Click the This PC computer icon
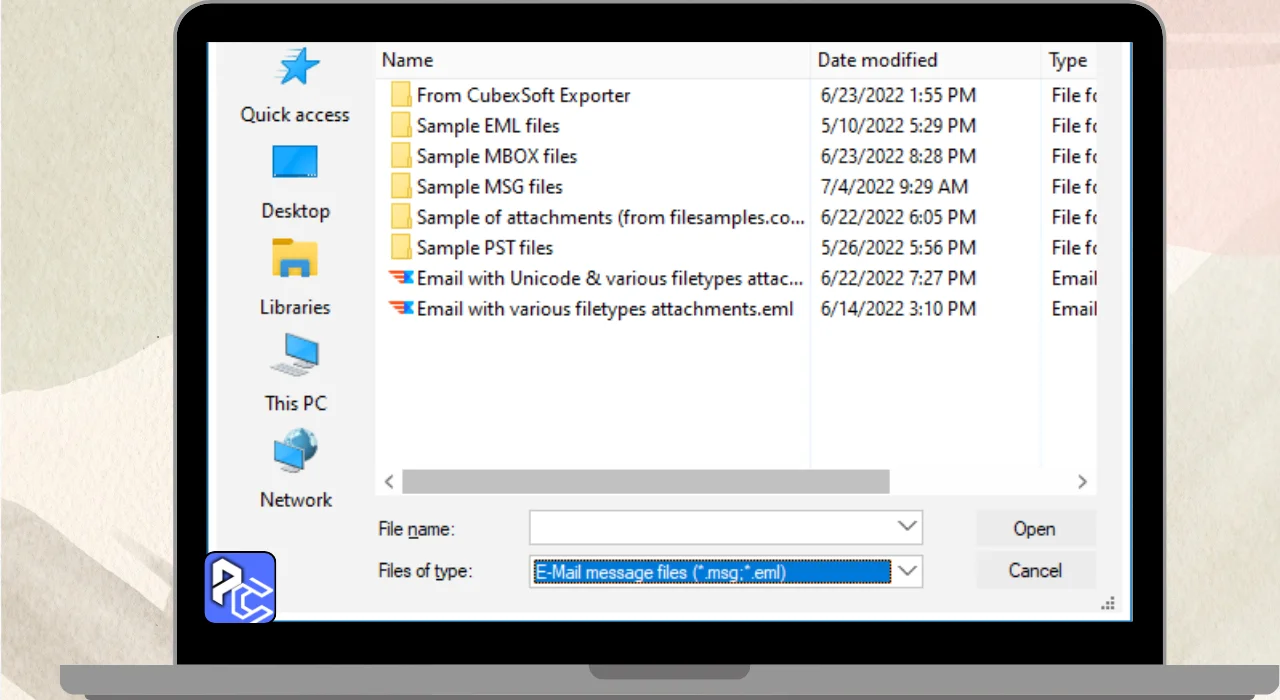This screenshot has width=1280, height=700. [x=295, y=355]
